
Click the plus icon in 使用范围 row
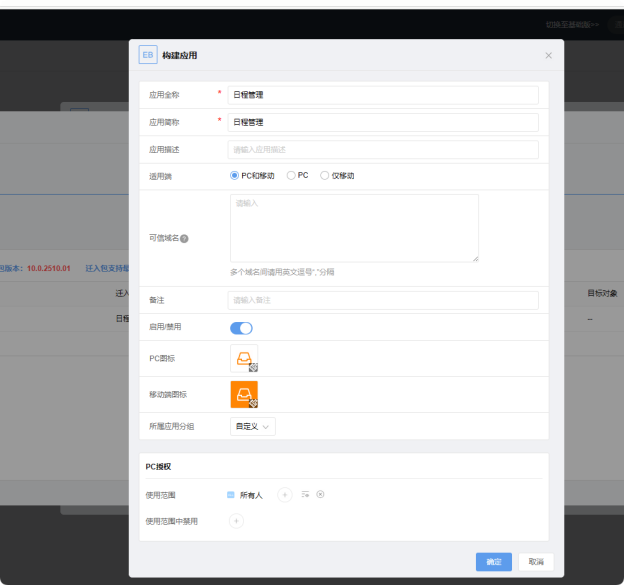pyautogui.click(x=284, y=494)
